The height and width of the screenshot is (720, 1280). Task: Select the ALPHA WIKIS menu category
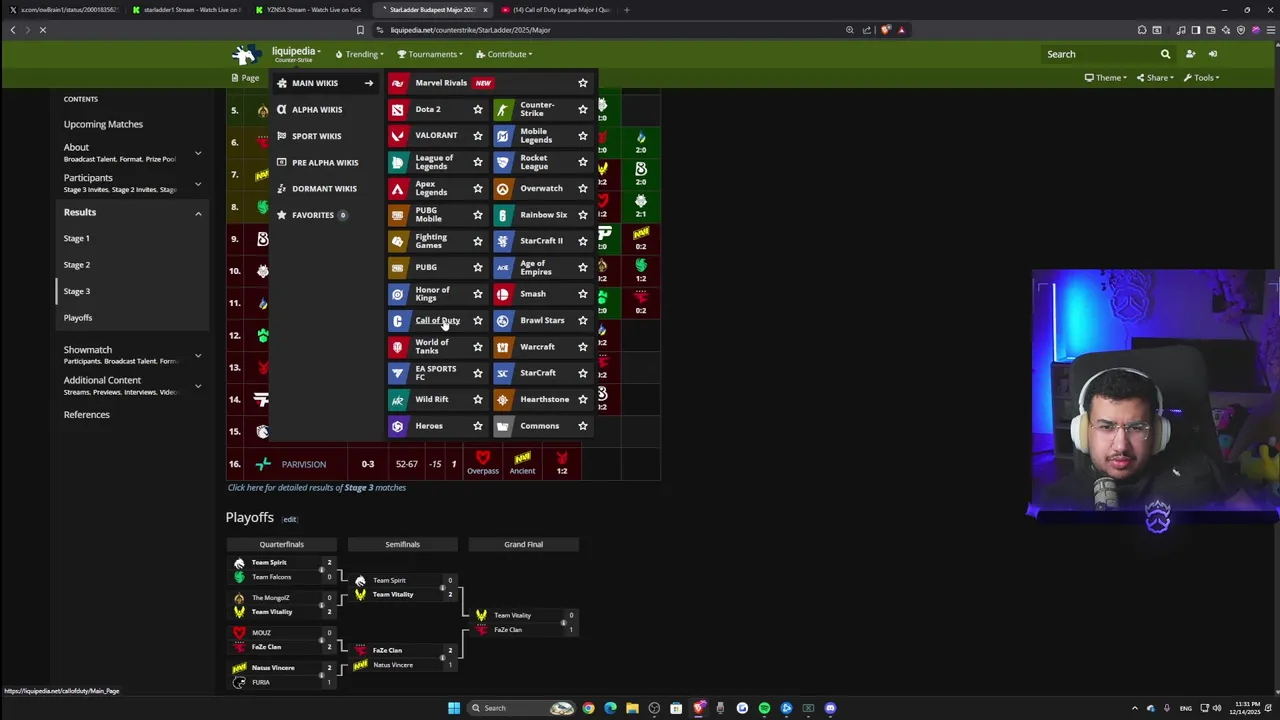[x=324, y=109]
